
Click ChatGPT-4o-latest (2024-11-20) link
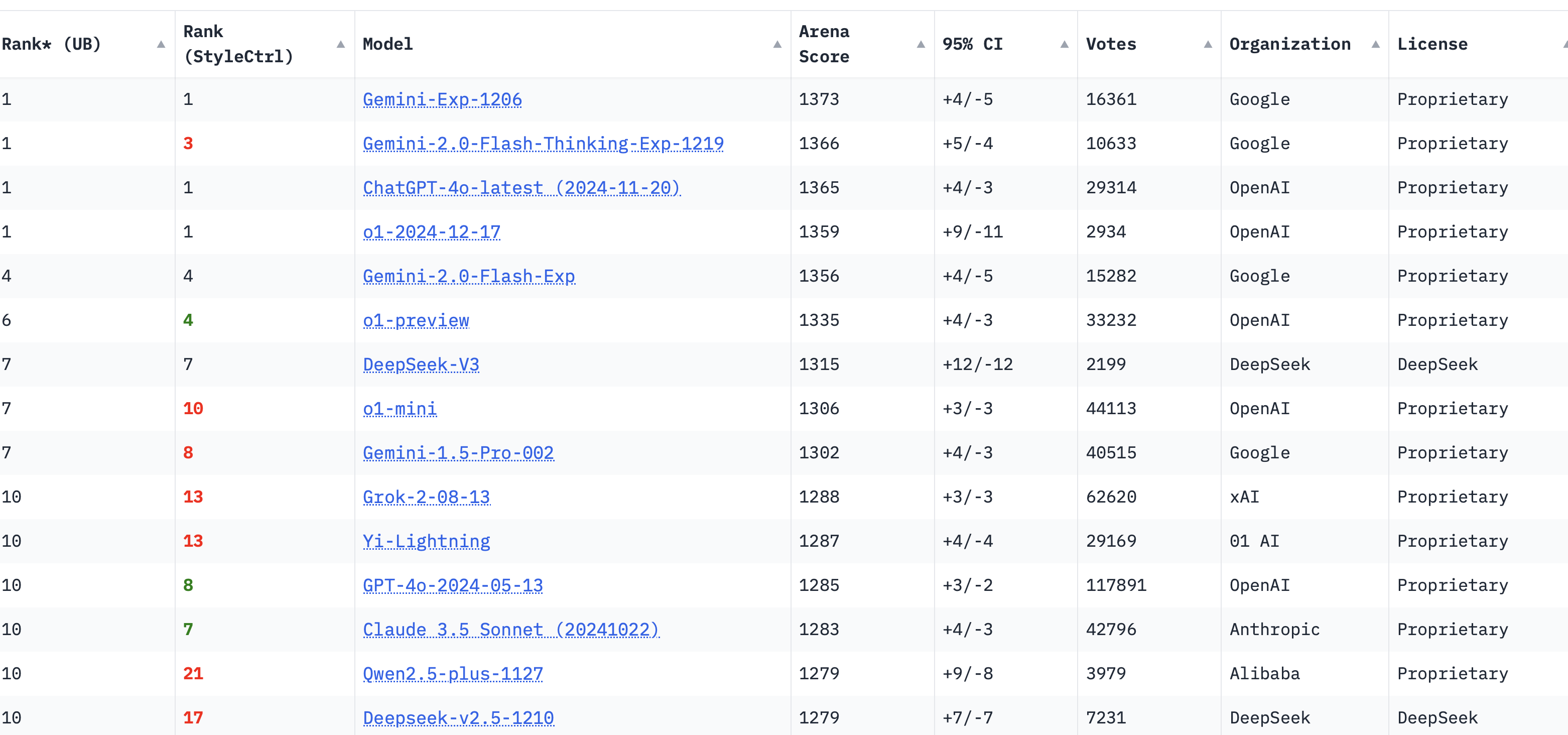click(521, 188)
